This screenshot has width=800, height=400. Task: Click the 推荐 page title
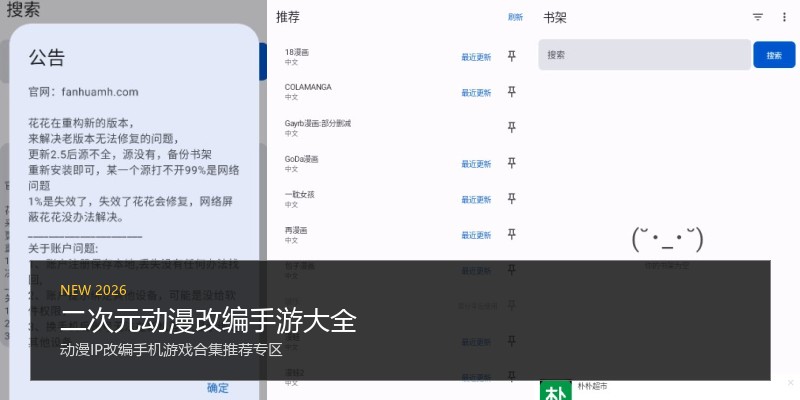pyautogui.click(x=288, y=17)
